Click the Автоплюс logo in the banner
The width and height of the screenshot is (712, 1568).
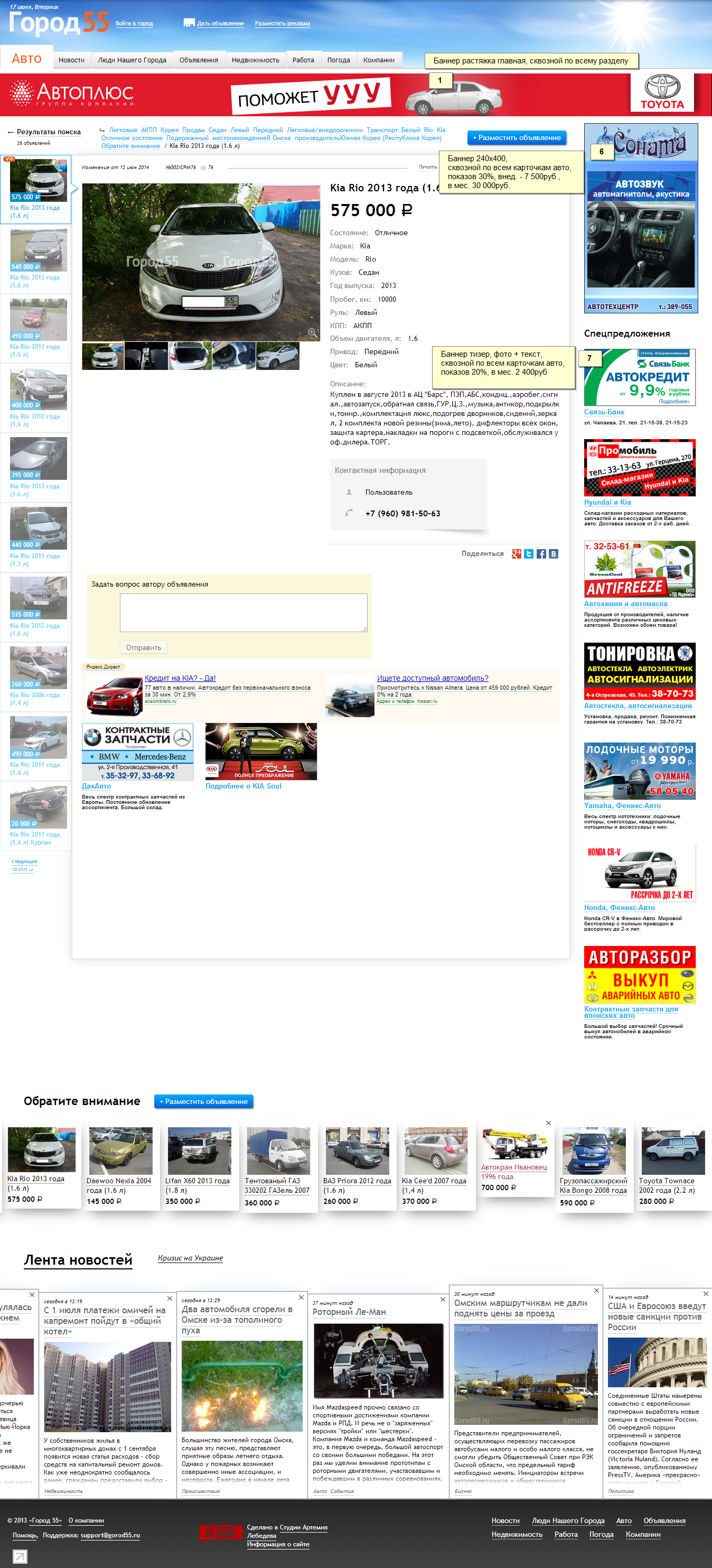click(72, 93)
